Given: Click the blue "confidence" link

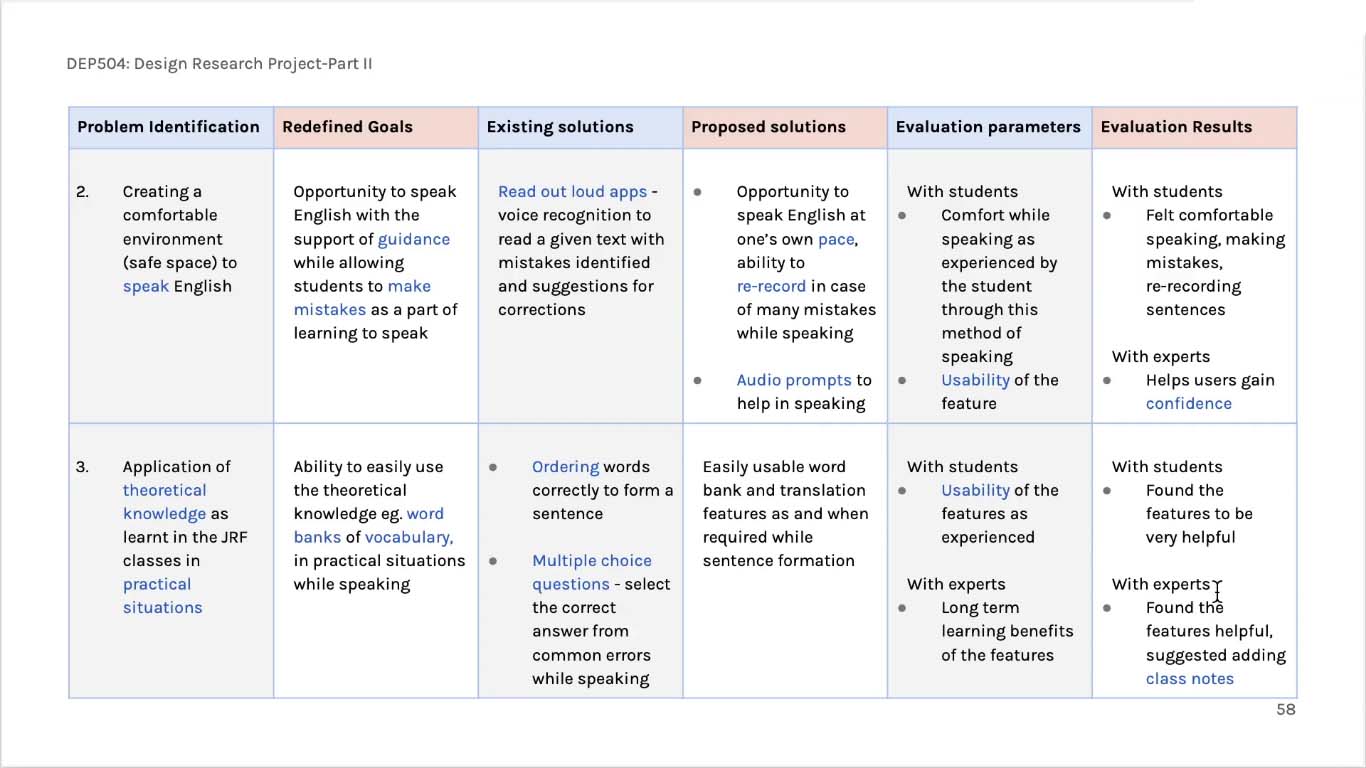Looking at the screenshot, I should [1188, 403].
